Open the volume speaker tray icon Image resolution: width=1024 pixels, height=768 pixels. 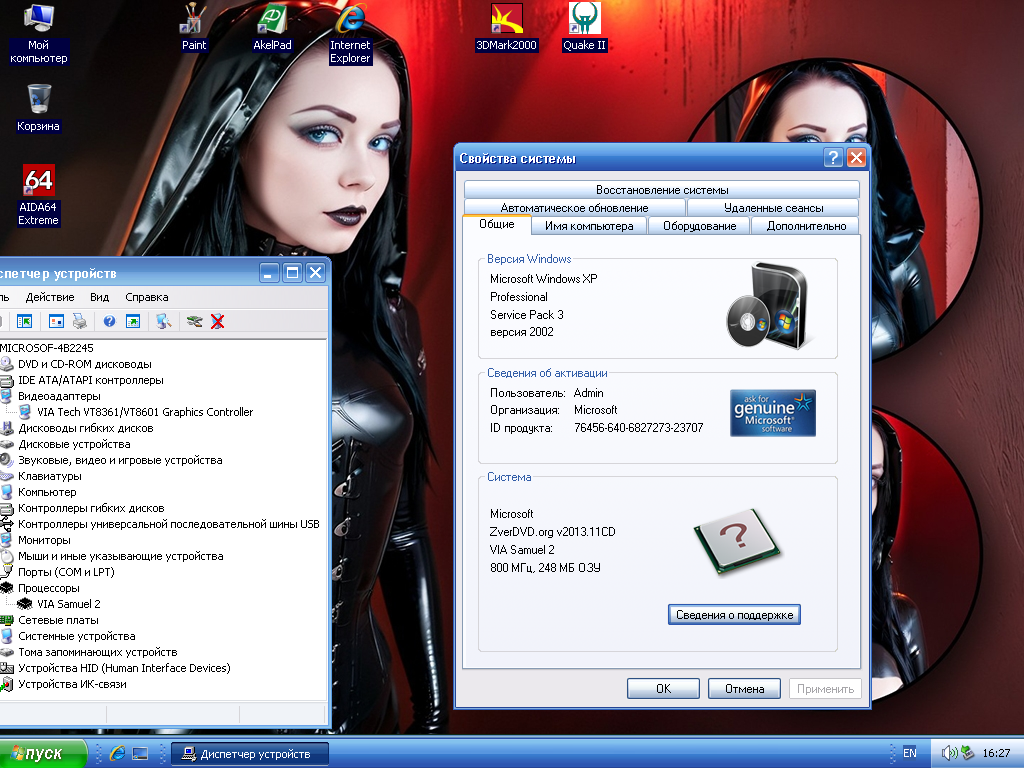coord(949,753)
